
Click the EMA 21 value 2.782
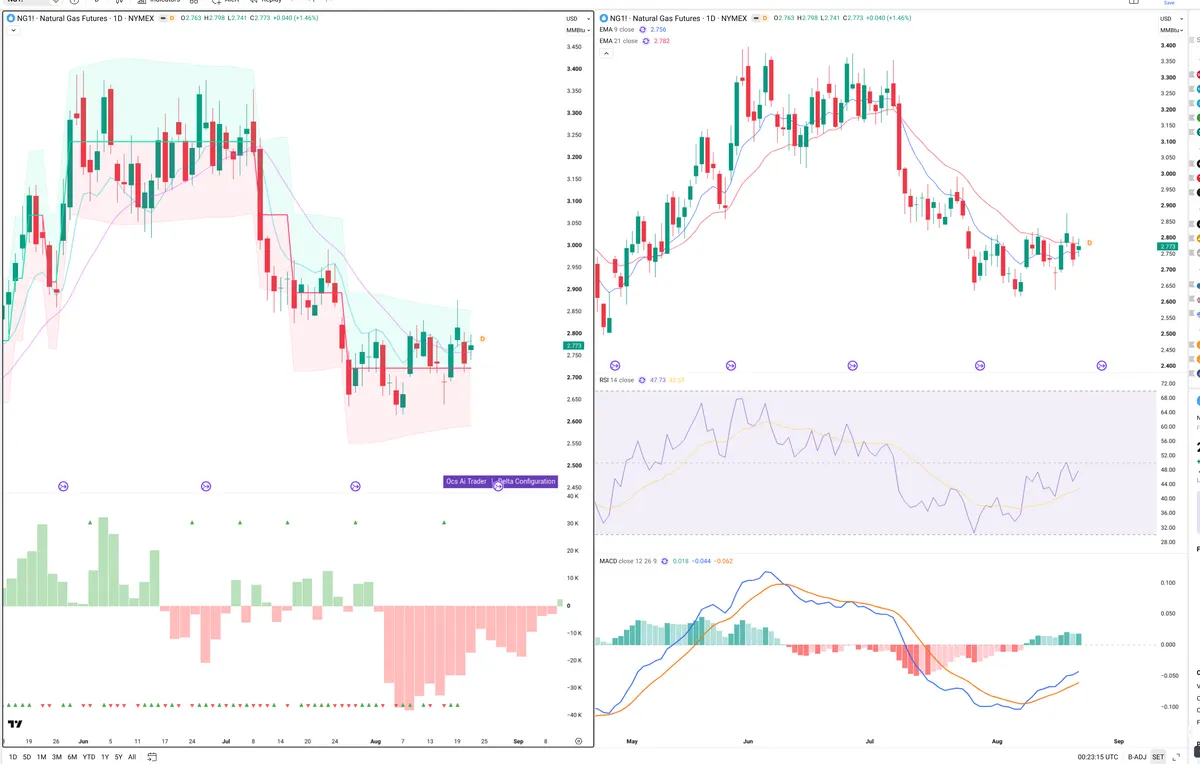tap(662, 41)
